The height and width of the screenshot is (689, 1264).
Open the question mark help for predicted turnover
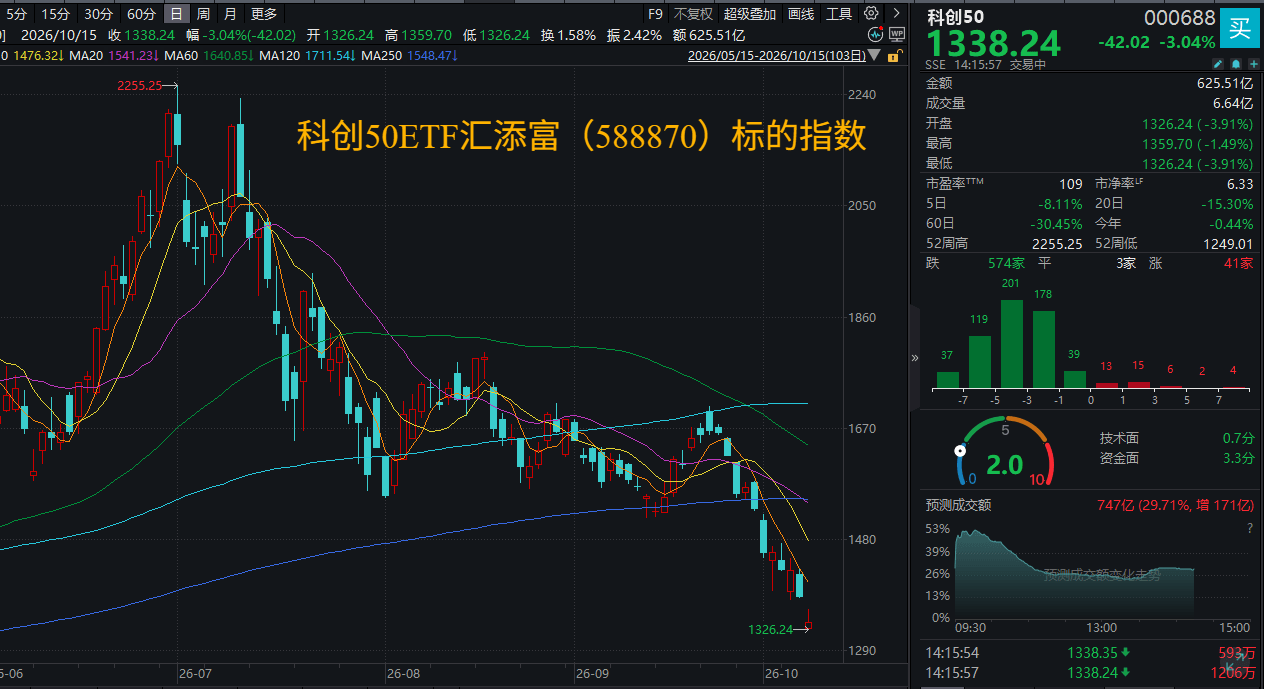(x=1249, y=528)
